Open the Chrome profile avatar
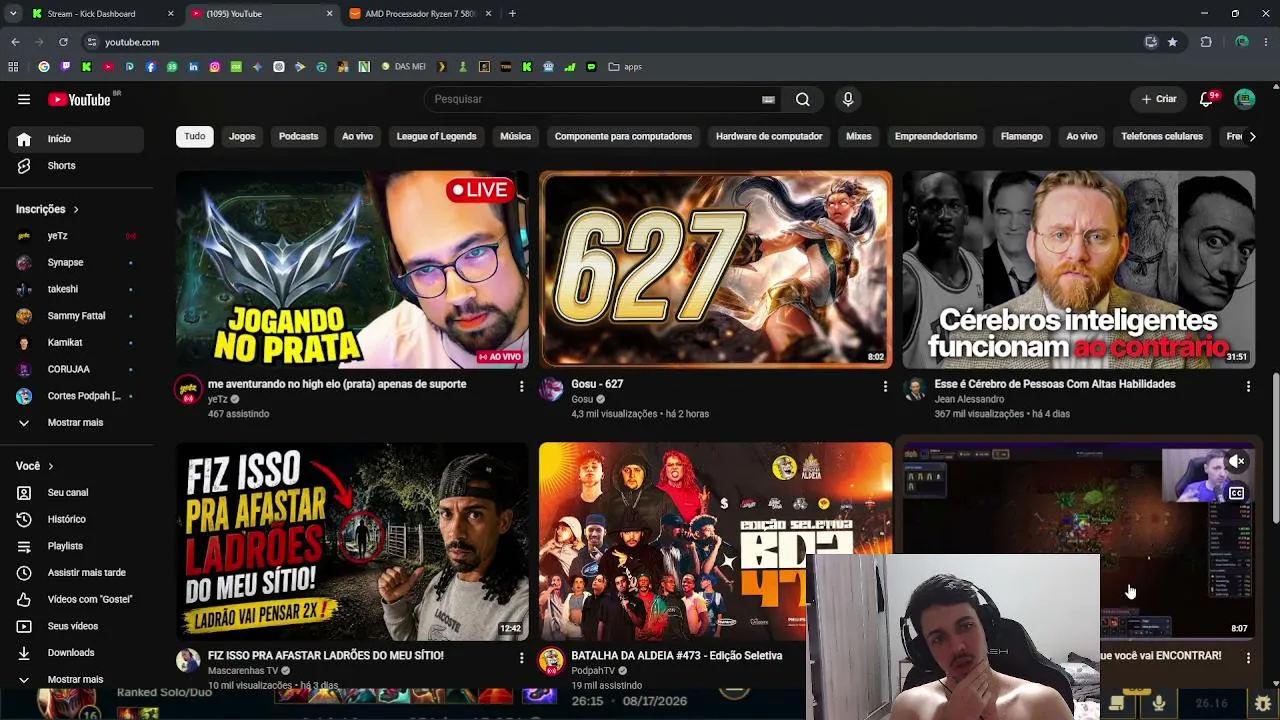The width and height of the screenshot is (1280, 720). click(x=1242, y=42)
